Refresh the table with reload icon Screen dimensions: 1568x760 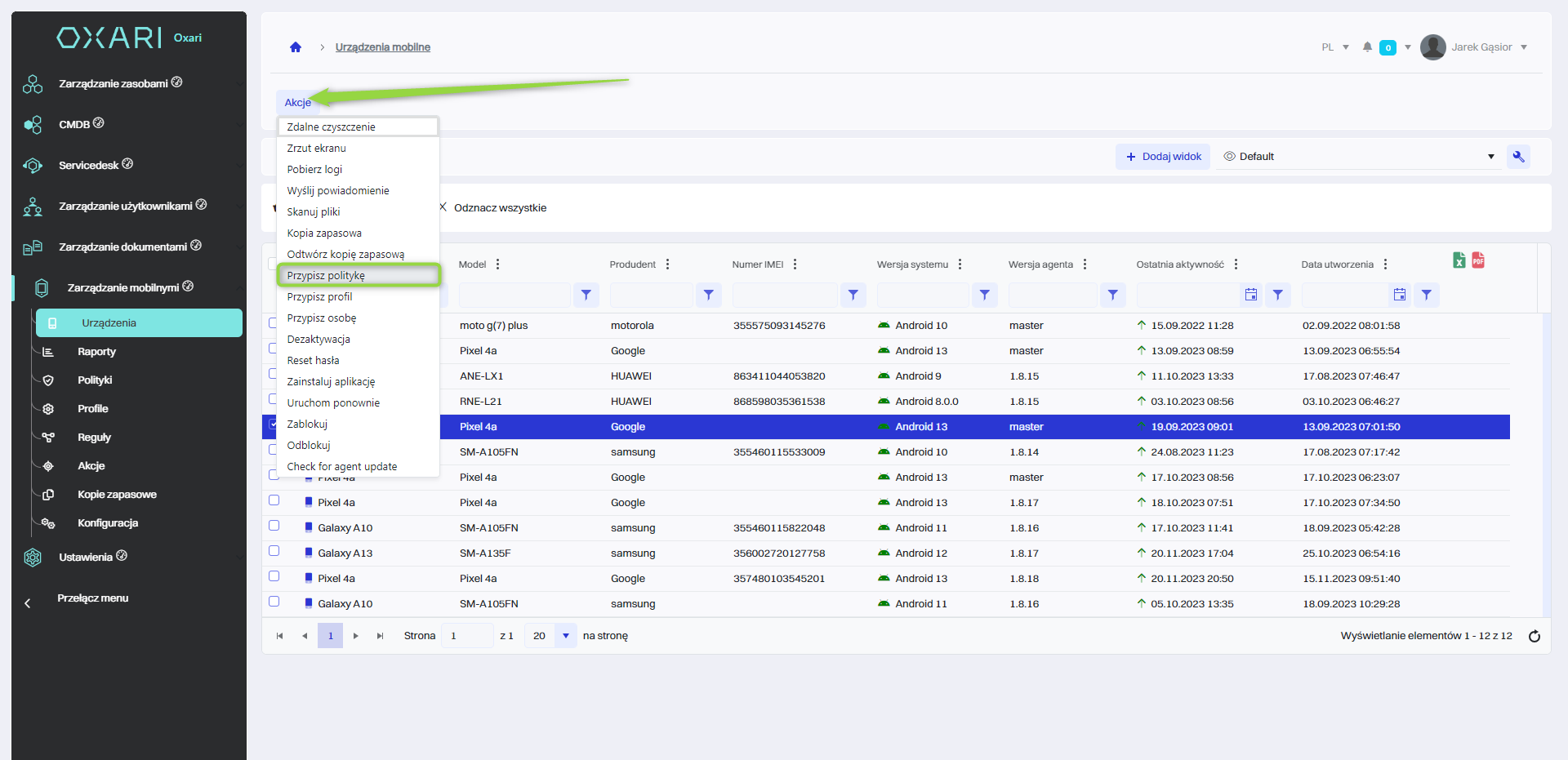pyautogui.click(x=1534, y=636)
